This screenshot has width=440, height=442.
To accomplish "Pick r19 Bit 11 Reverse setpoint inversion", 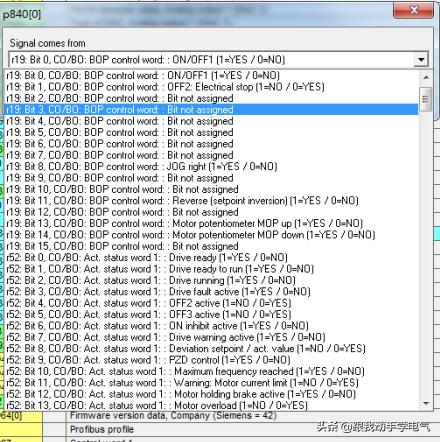I will (211, 201).
